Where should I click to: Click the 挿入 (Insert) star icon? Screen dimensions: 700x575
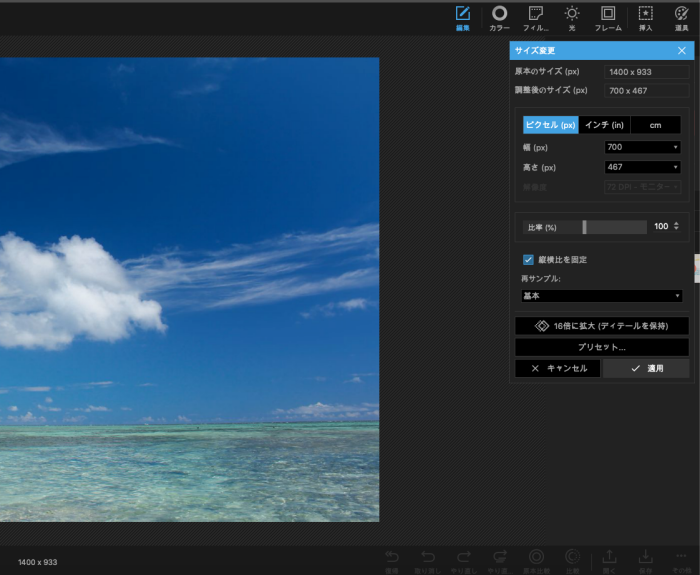click(645, 14)
